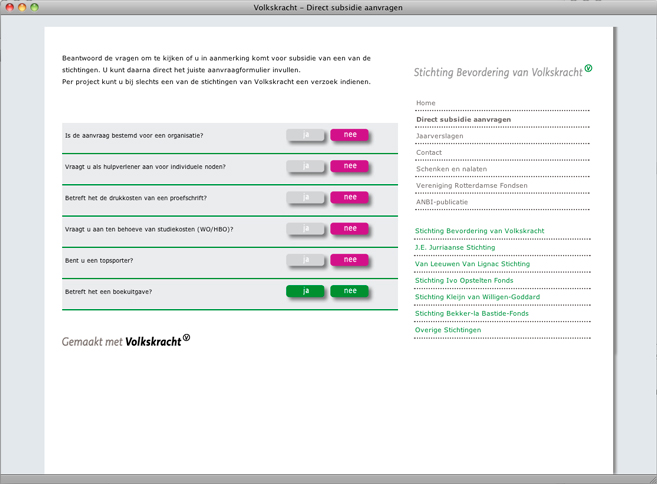
Task: Answer 'ja' for topsporter question
Action: click(305, 260)
